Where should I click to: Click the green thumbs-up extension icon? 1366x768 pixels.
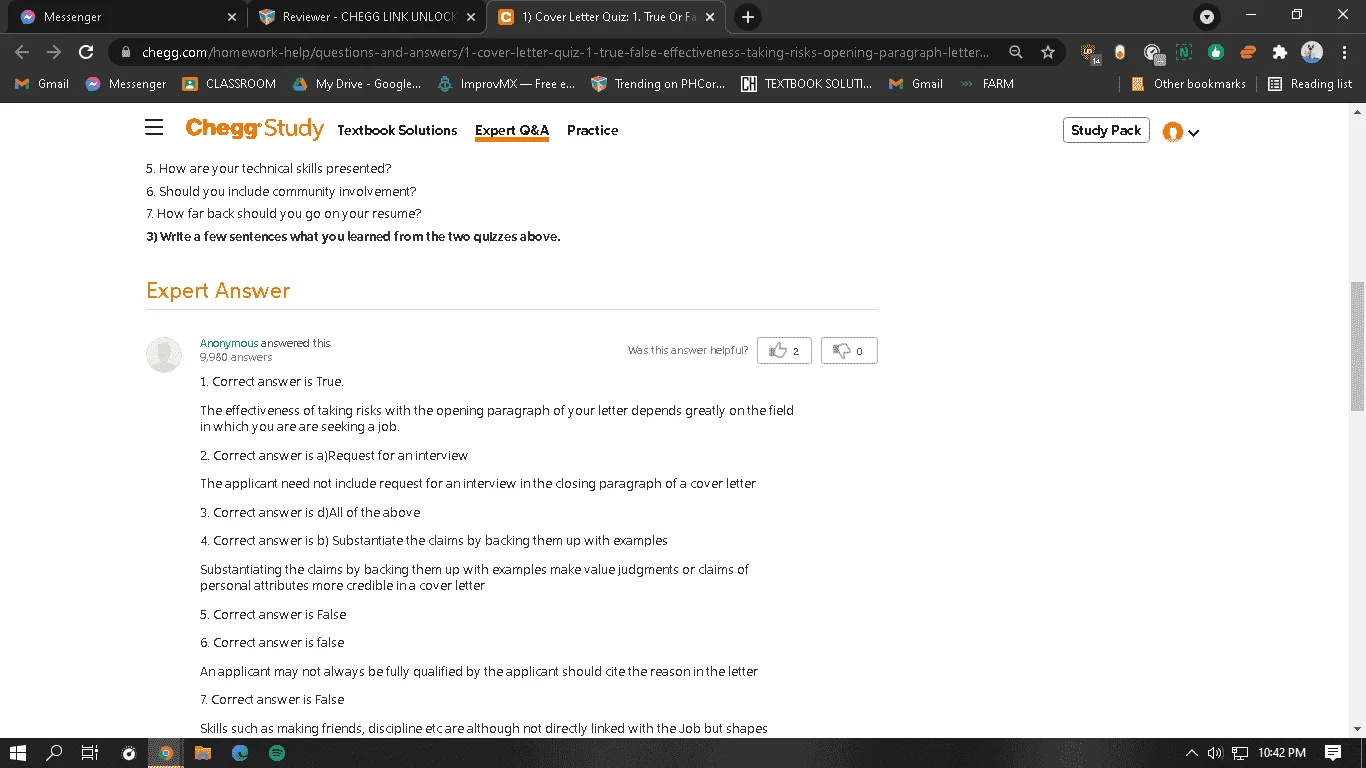[x=1216, y=52]
